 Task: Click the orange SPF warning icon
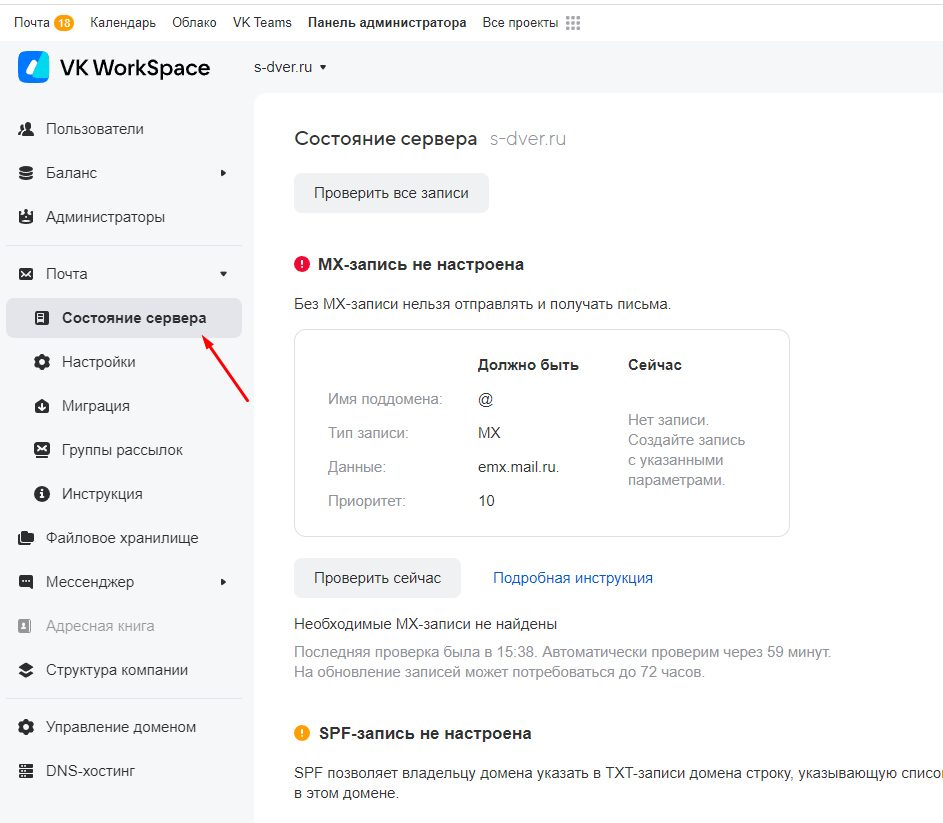click(301, 733)
